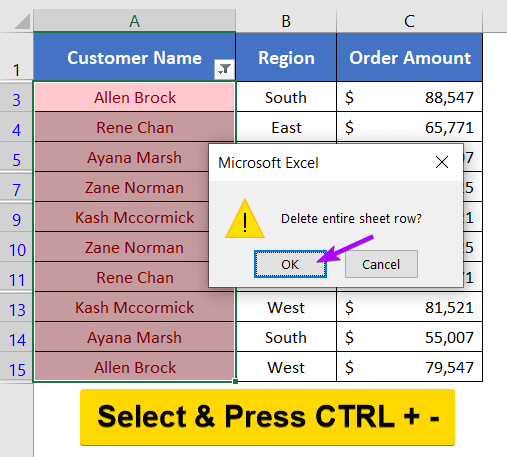
Task: Click the yellow warning triangle icon
Action: point(245,219)
